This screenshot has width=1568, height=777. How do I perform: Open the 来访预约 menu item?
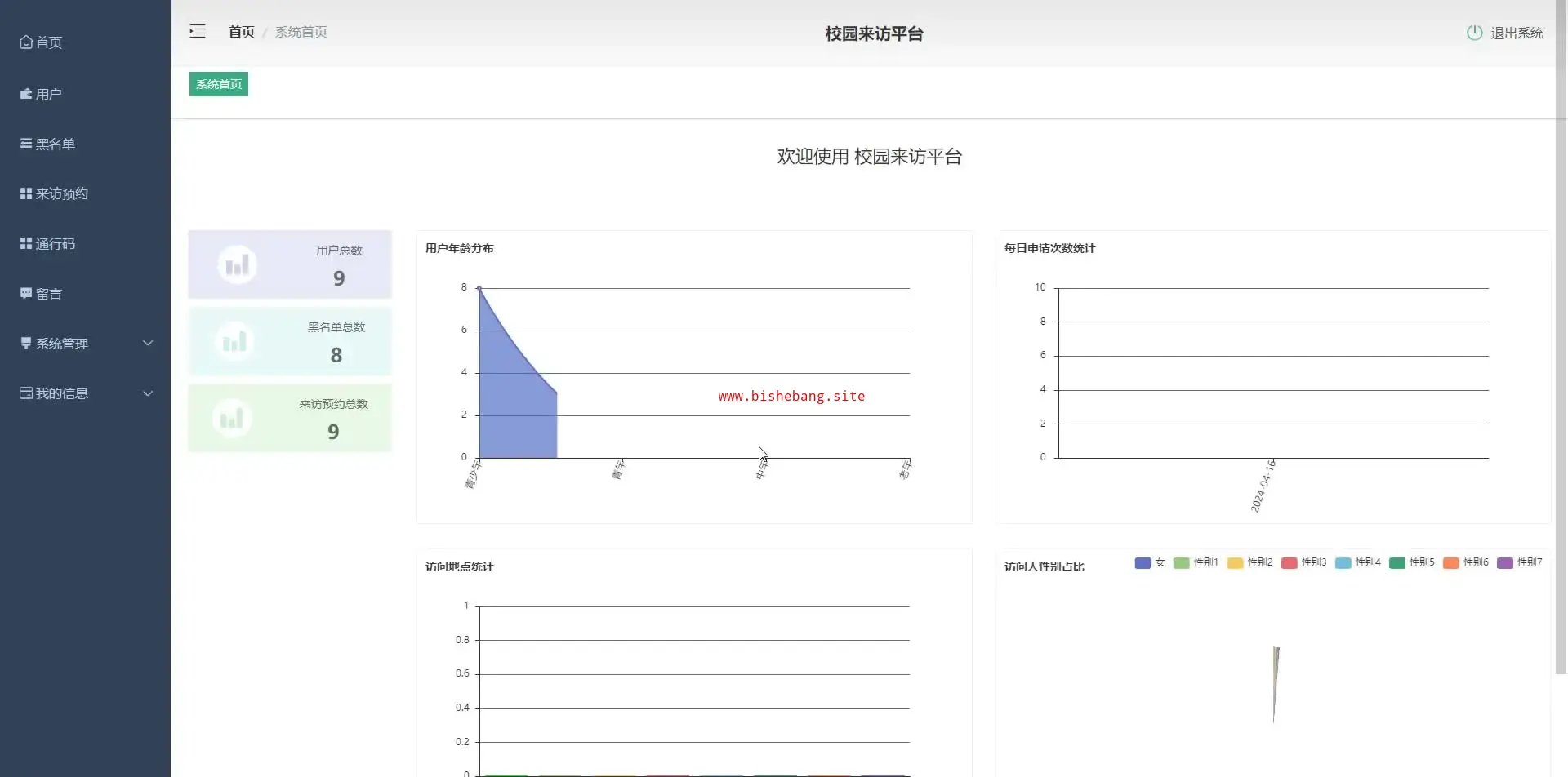click(x=86, y=193)
